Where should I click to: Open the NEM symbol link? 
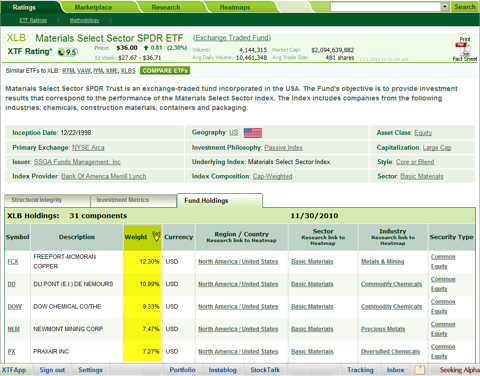click(x=14, y=329)
